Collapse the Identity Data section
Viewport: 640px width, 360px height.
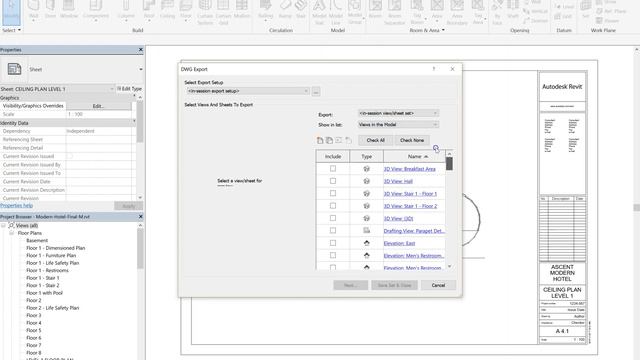(x=134, y=122)
